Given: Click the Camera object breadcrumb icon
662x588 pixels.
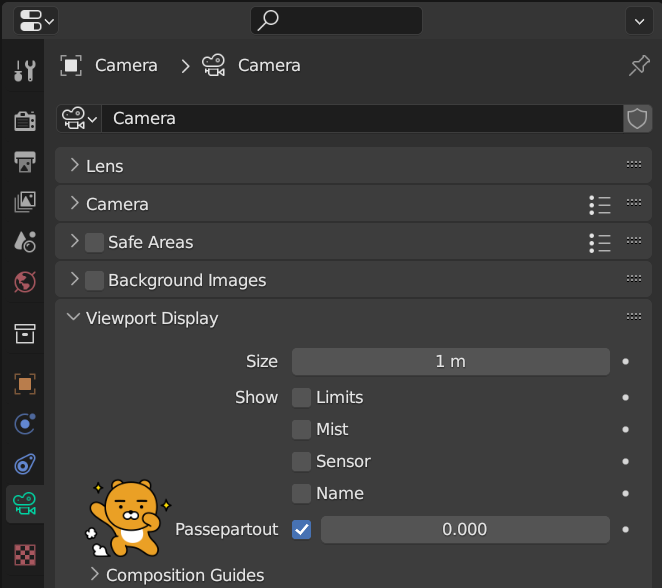Looking at the screenshot, I should (71, 65).
